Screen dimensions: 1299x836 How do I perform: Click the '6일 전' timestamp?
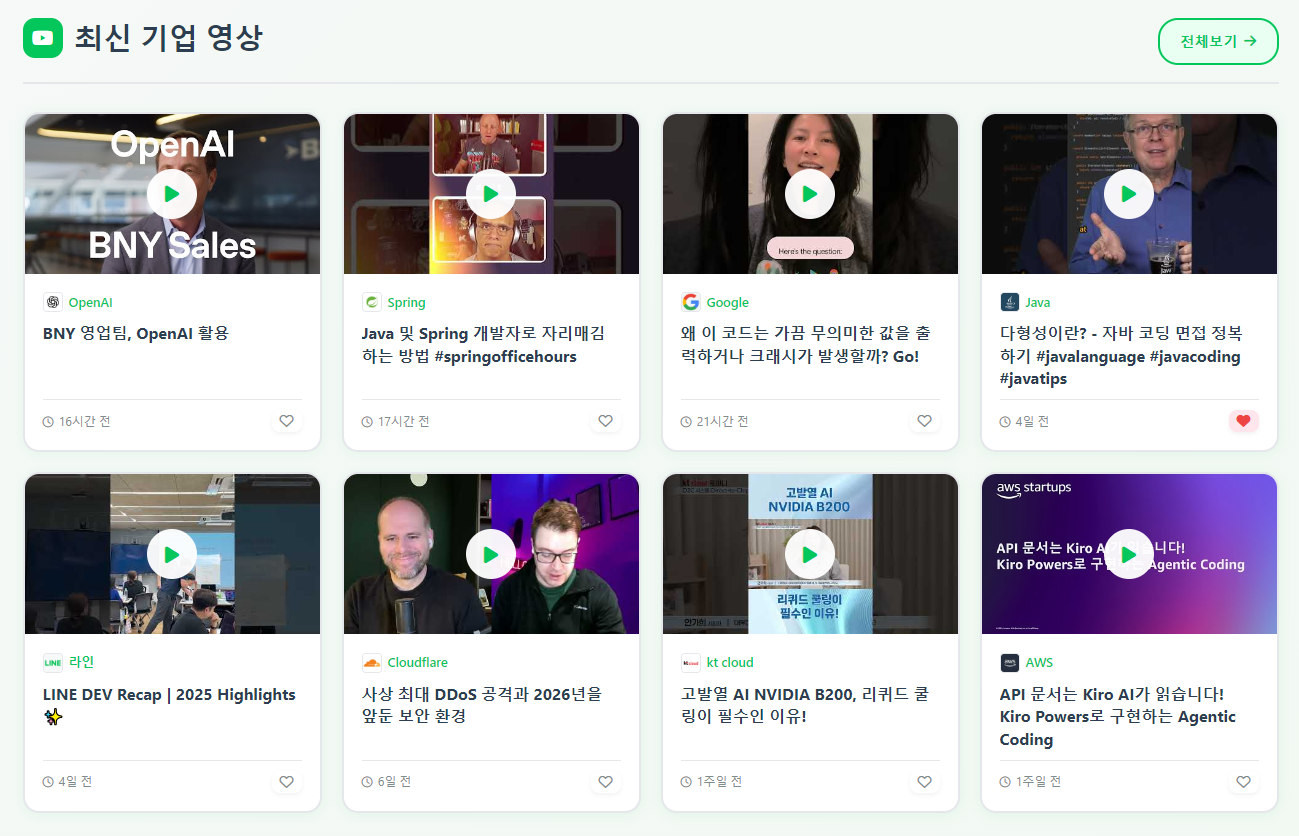tap(394, 781)
